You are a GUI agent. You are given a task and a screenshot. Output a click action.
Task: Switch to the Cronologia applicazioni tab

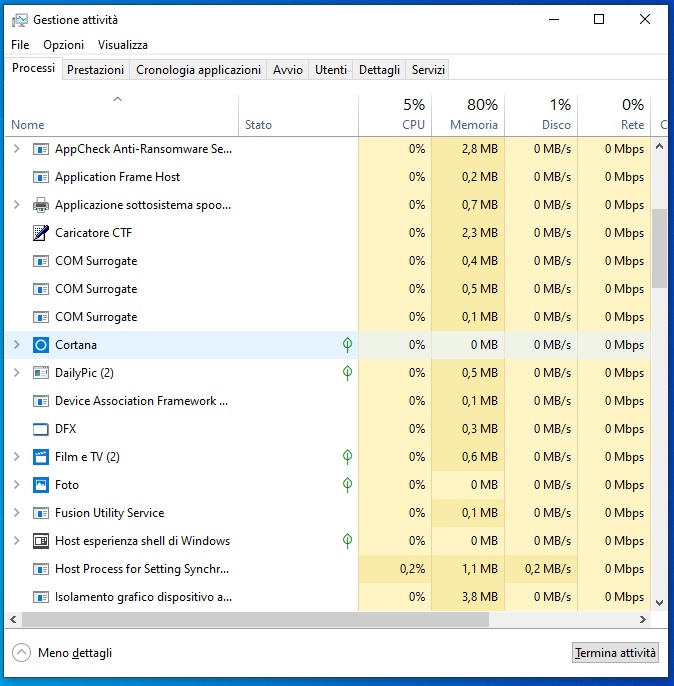(198, 70)
